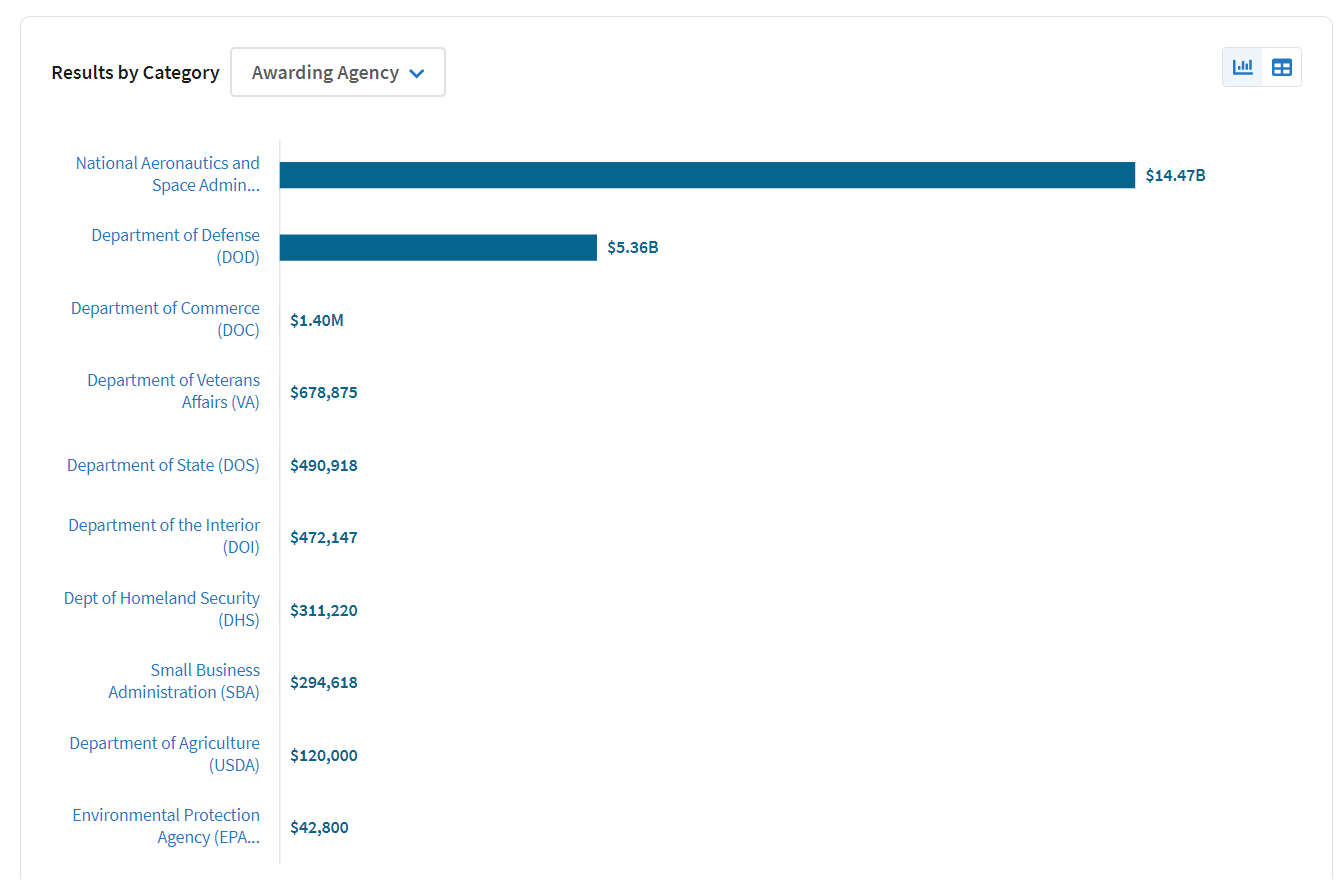1340x881 pixels.
Task: Open Department of Veterans Affairs (VA) link
Action: point(173,391)
